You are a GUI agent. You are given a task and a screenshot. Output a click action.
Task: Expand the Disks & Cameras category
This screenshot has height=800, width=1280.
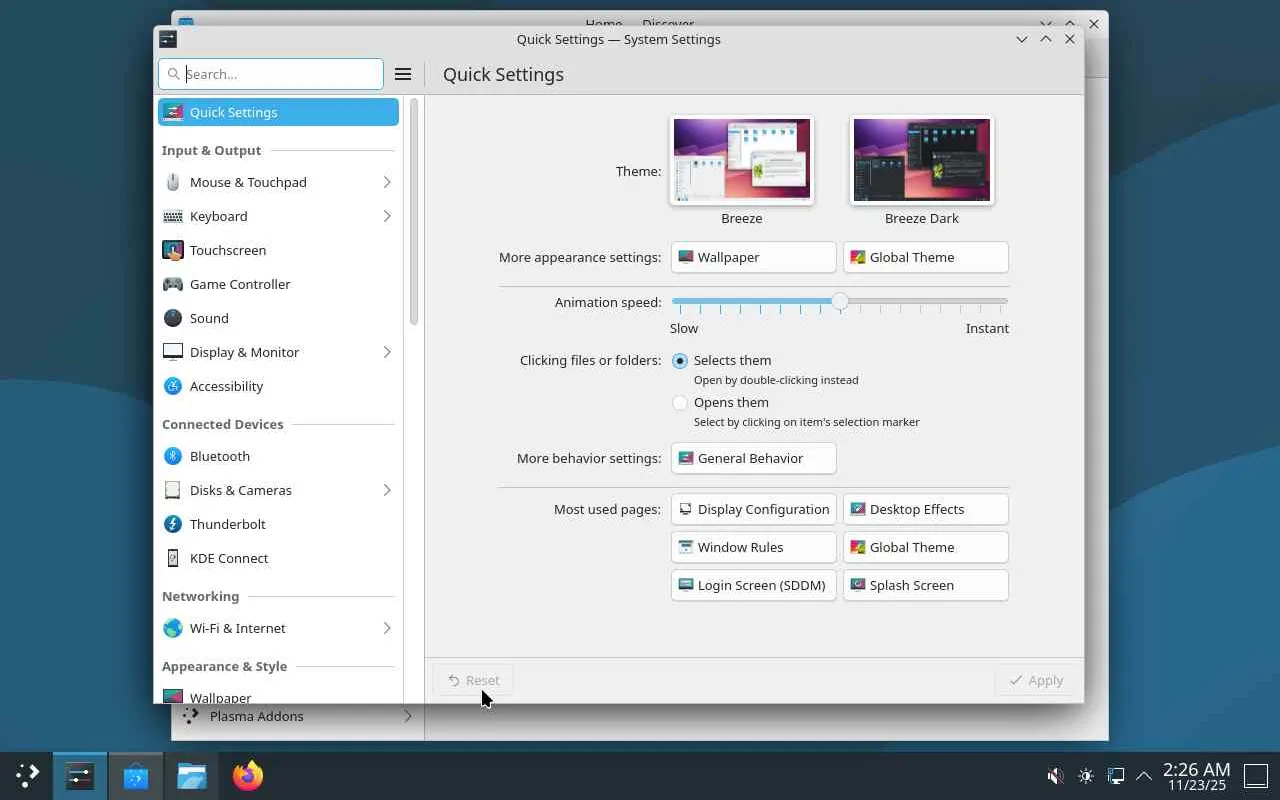(387, 490)
